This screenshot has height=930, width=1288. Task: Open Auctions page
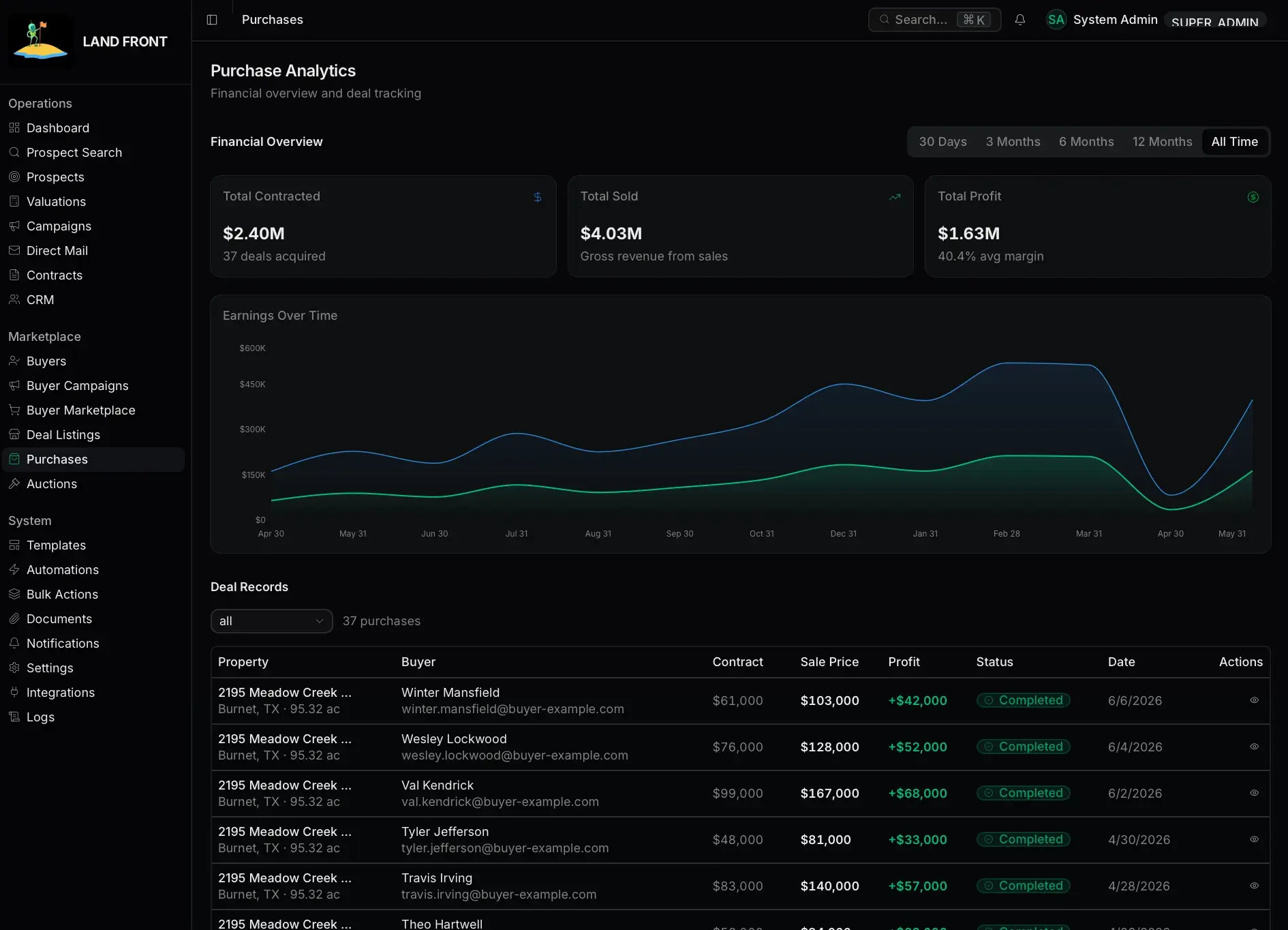tap(93, 484)
